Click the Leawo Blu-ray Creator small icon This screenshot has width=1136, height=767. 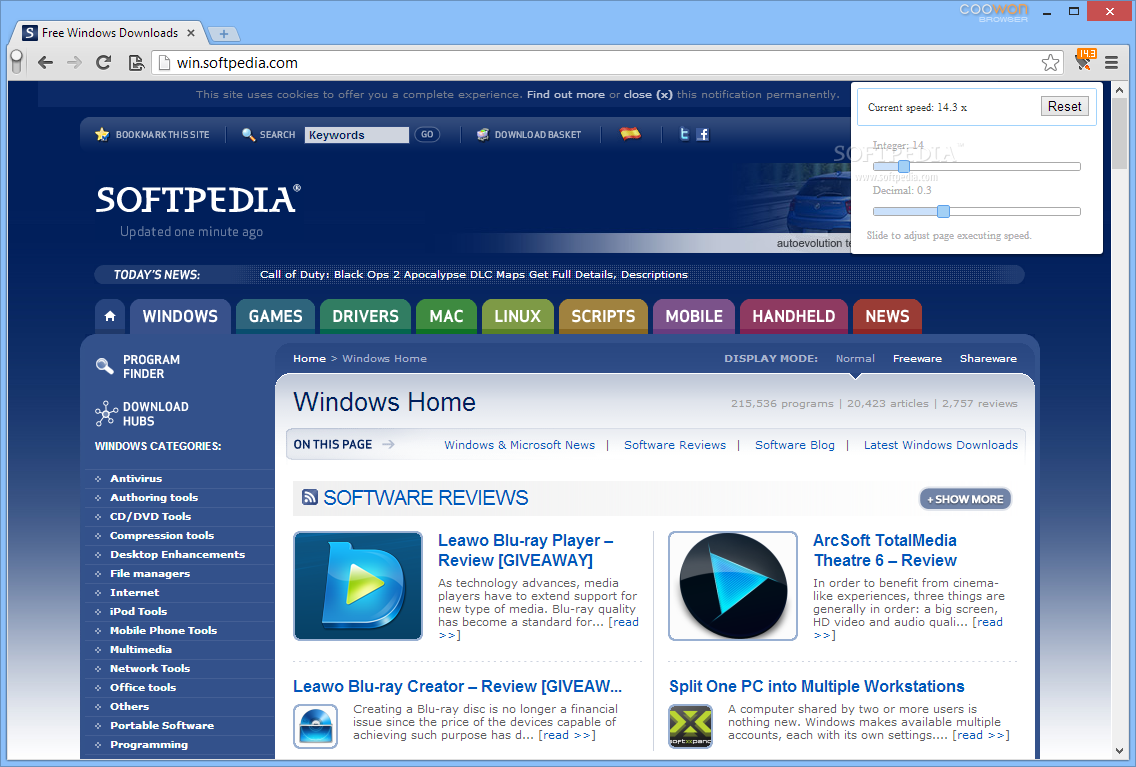316,726
